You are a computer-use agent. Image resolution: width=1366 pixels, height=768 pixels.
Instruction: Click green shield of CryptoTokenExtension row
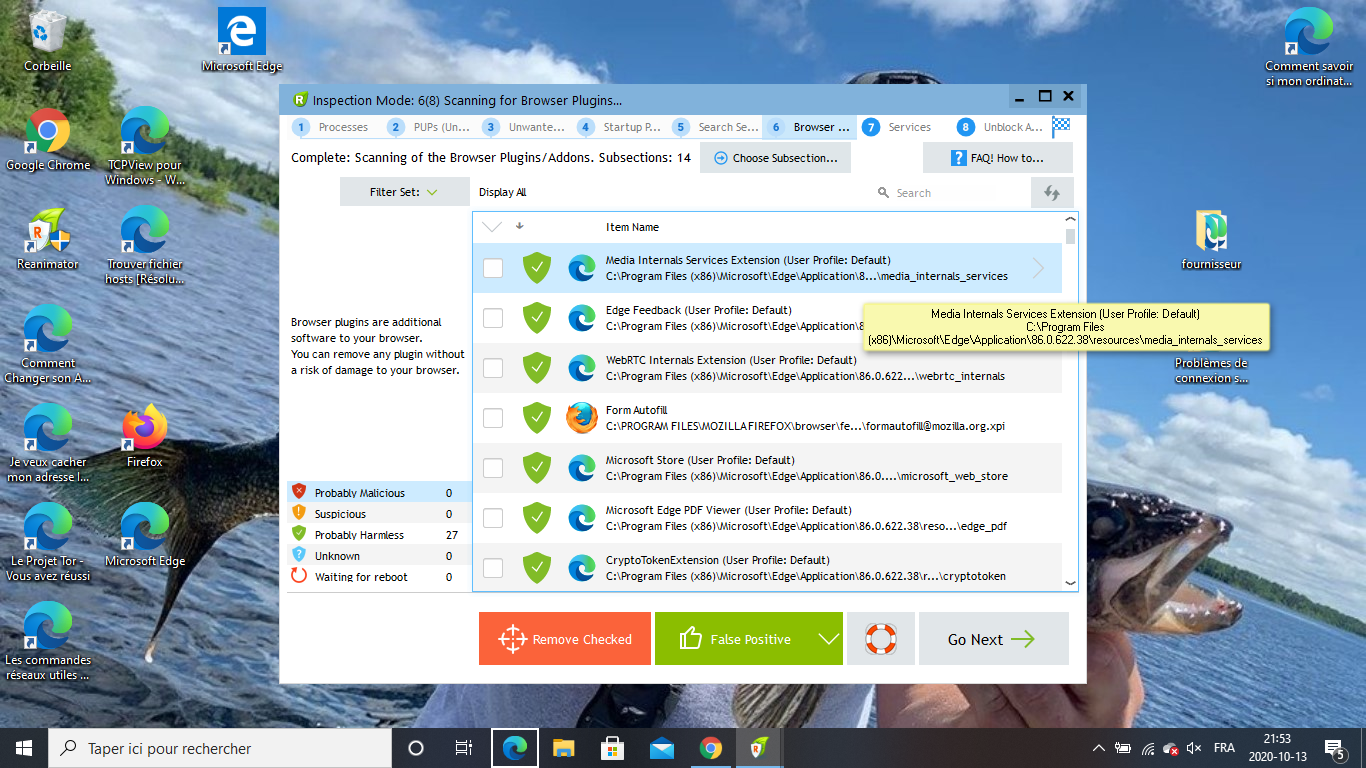click(x=537, y=568)
